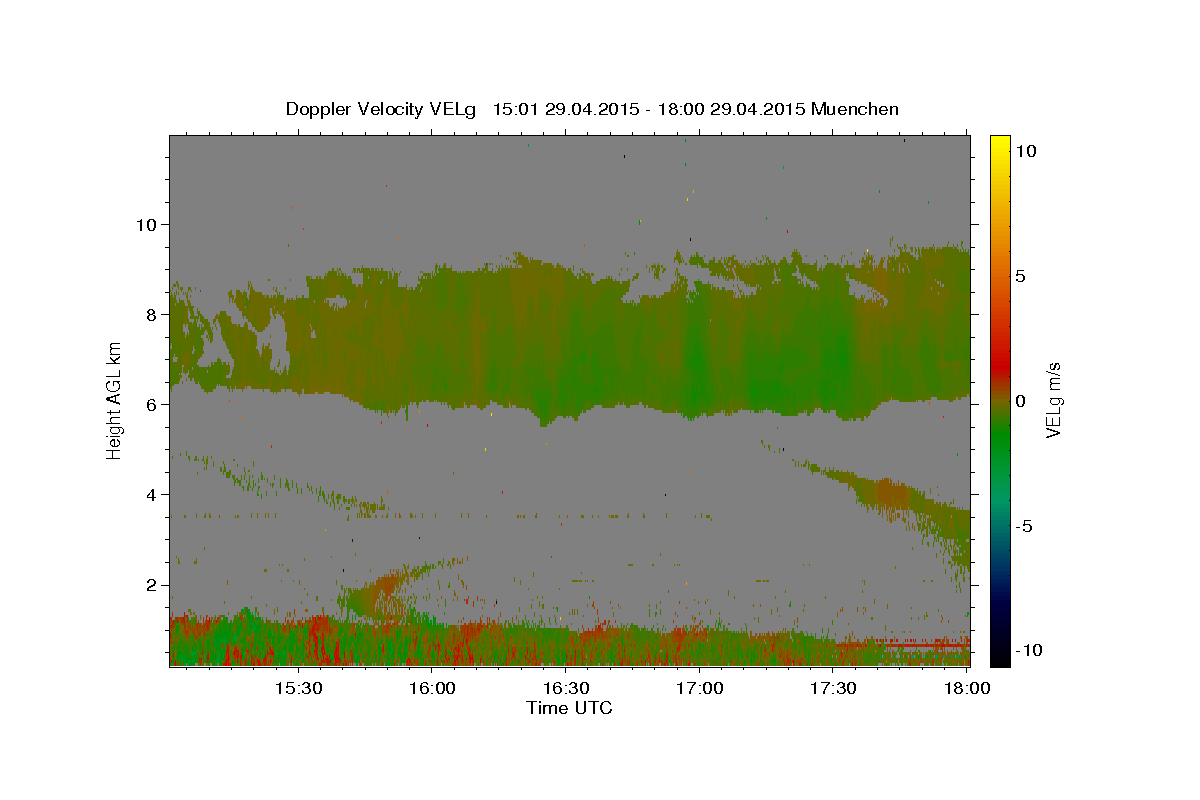This screenshot has width=1200, height=800.
Task: Click the height axis label 2
Action: [154, 585]
